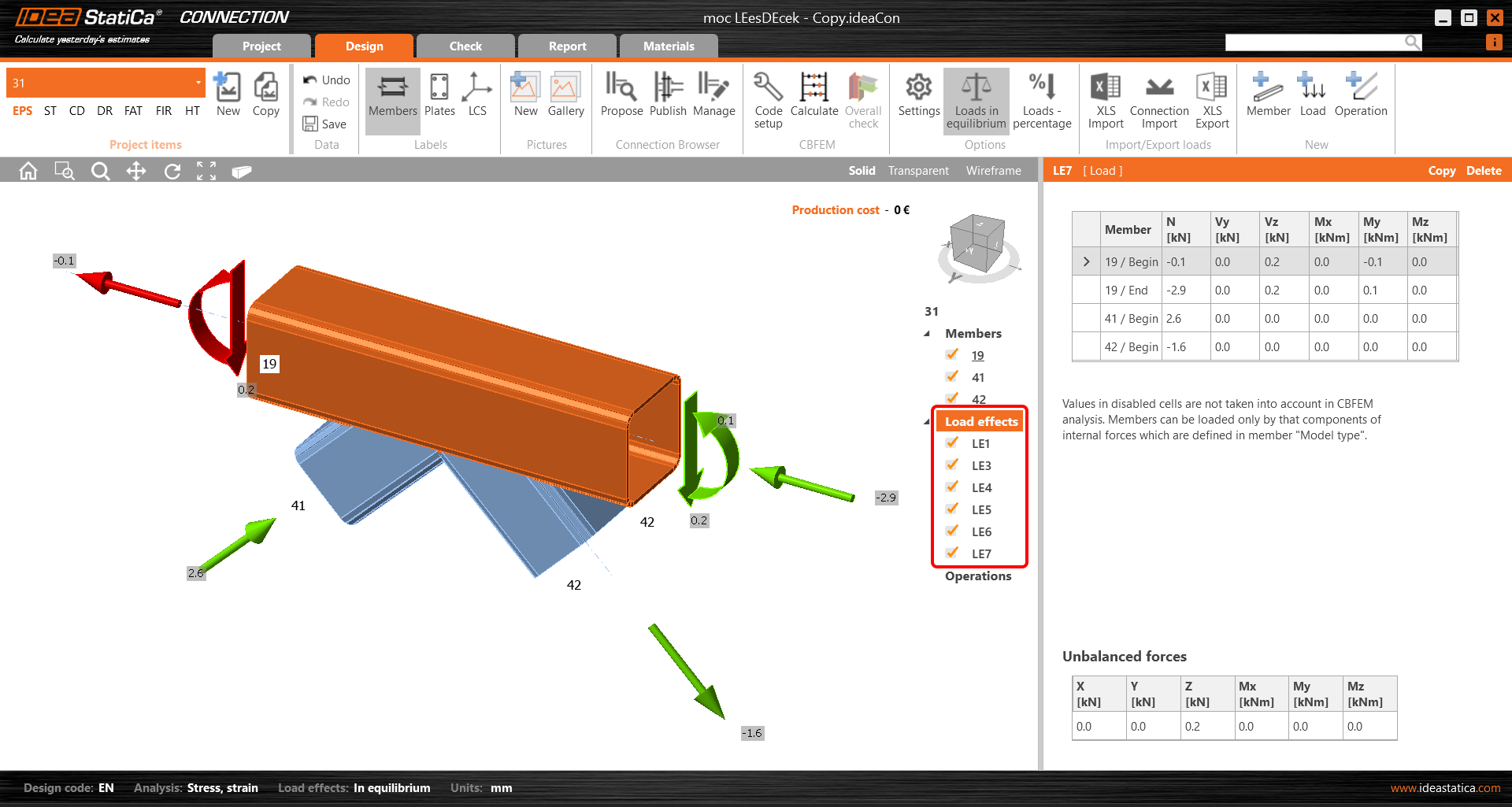
Task: Disable member 41 visibility
Action: (952, 376)
